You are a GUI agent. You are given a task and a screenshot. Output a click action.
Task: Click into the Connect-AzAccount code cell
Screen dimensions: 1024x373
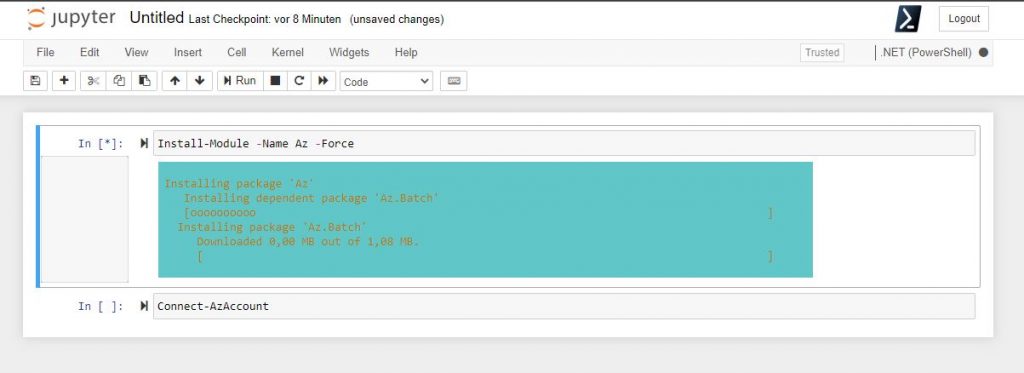click(x=564, y=306)
